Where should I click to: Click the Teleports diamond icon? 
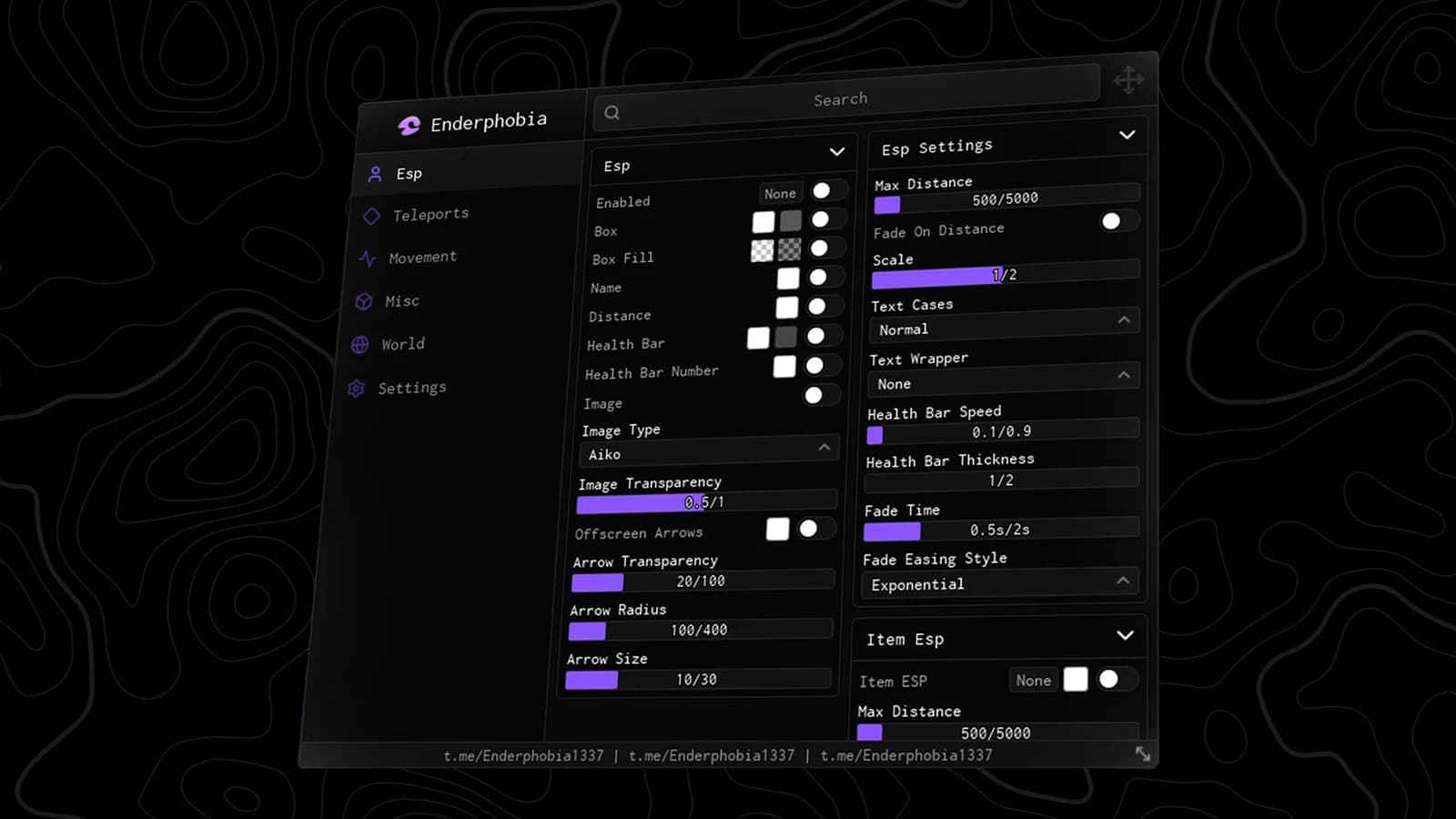(x=371, y=216)
